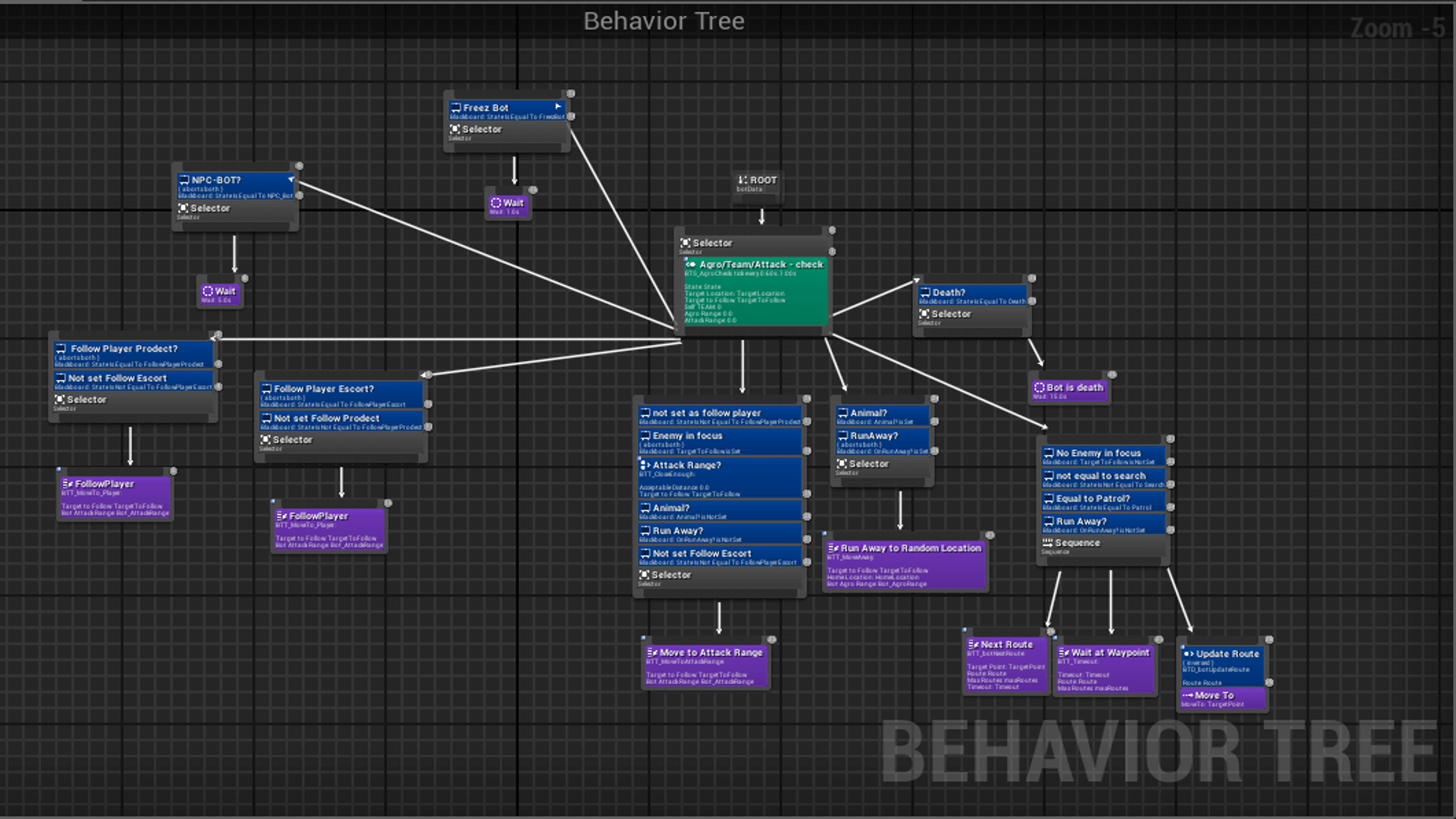Click the NPC-BOT? decorator
This screenshot has width=1456, height=819.
236,187
